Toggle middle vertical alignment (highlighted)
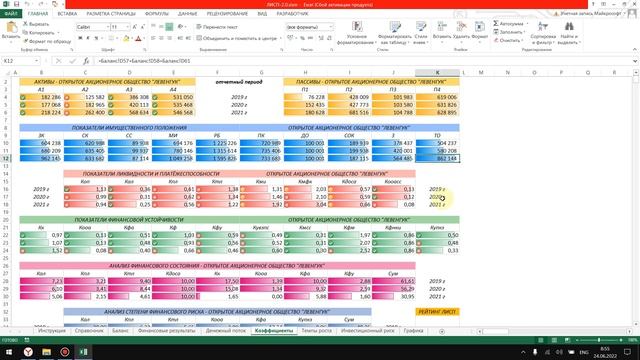This screenshot has width=640, height=360. [x=169, y=27]
